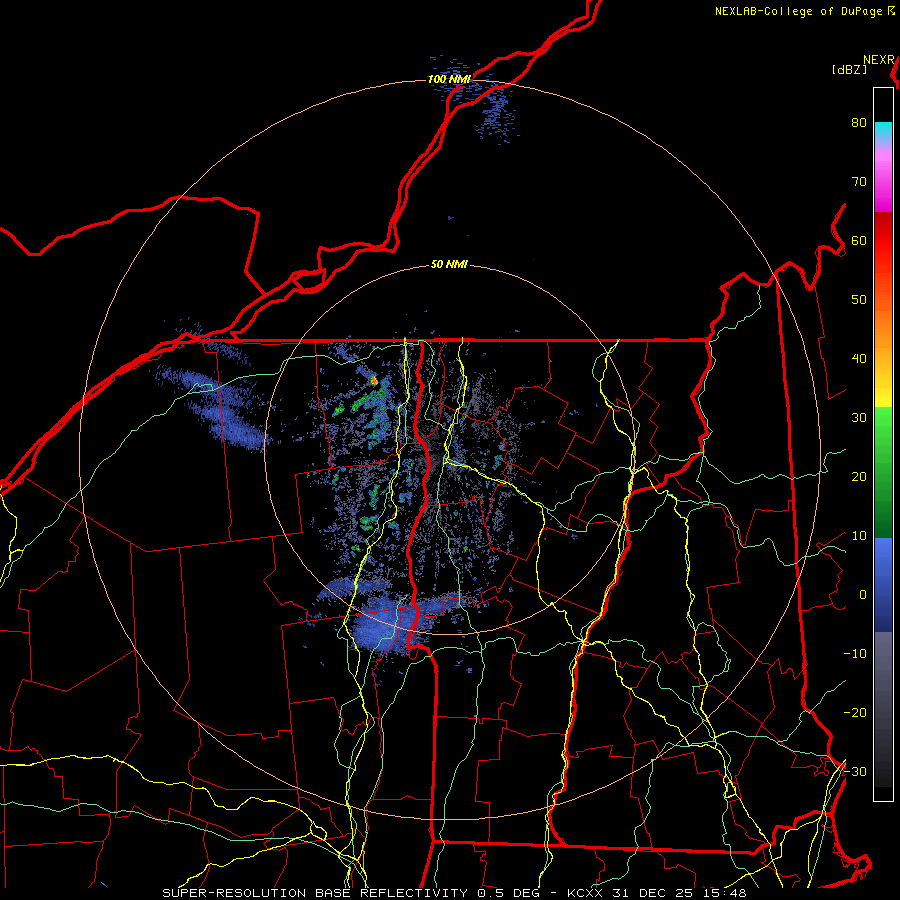Click the Super-Resolution Base Reflectivity caption

(455, 893)
